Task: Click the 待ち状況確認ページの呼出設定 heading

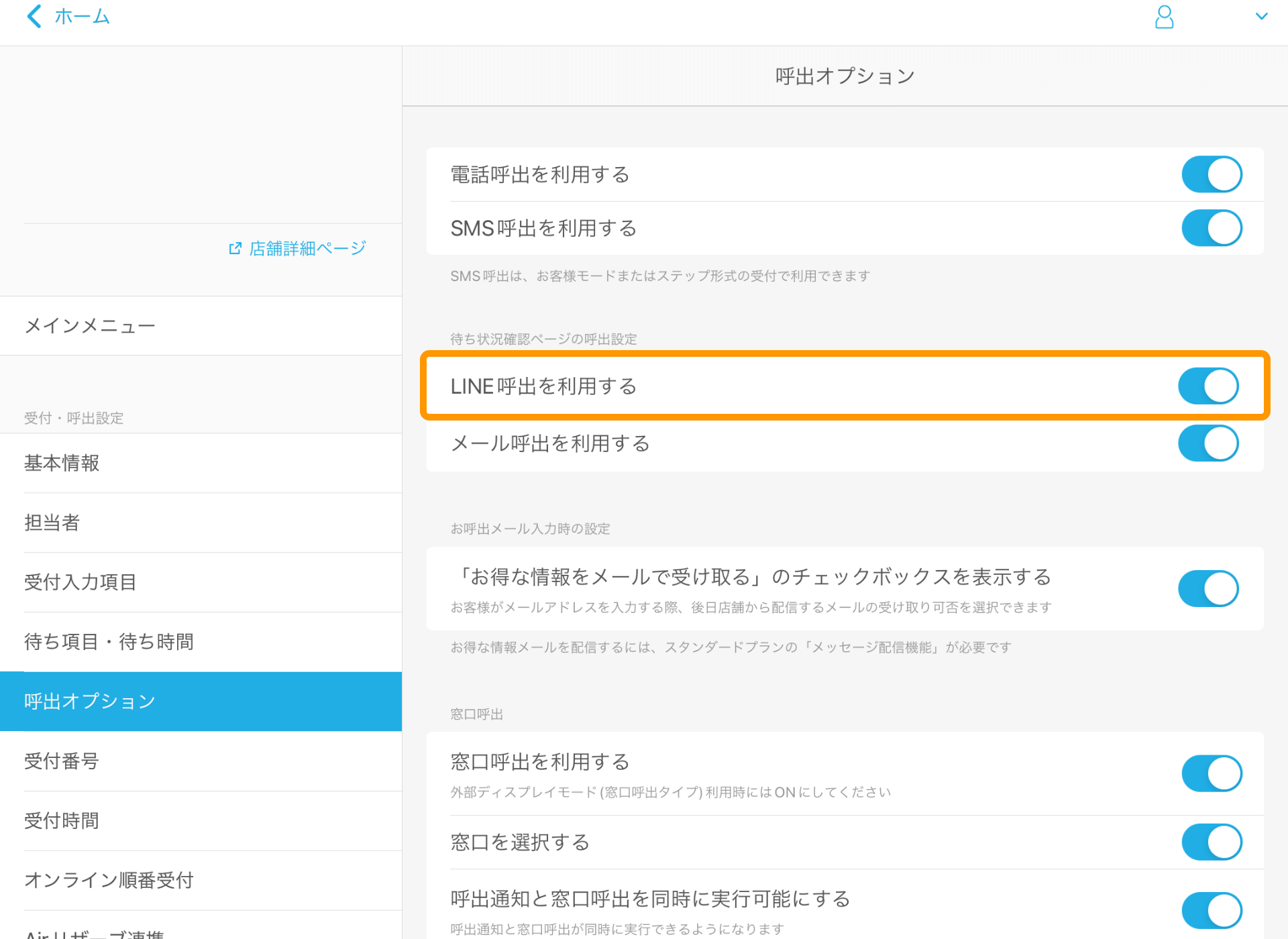Action: (x=543, y=339)
